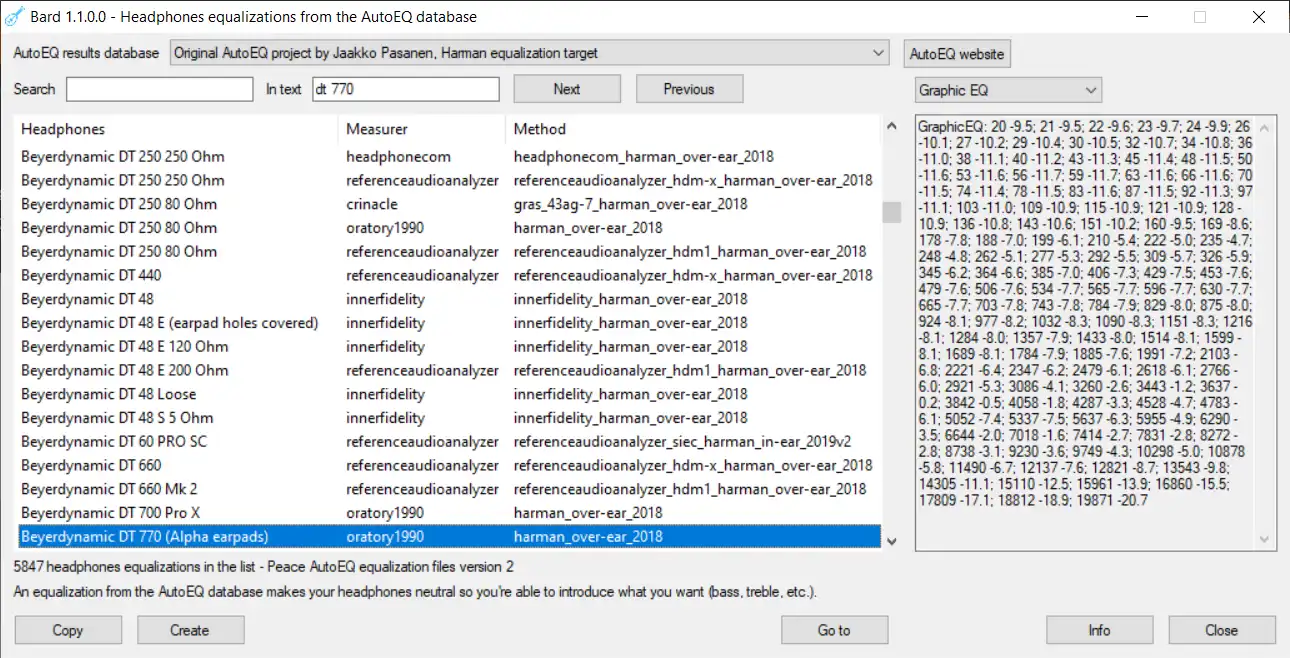
Task: Select Beyerdynamic DT 250 80 Ohm crinacle row
Action: pyautogui.click(x=448, y=204)
